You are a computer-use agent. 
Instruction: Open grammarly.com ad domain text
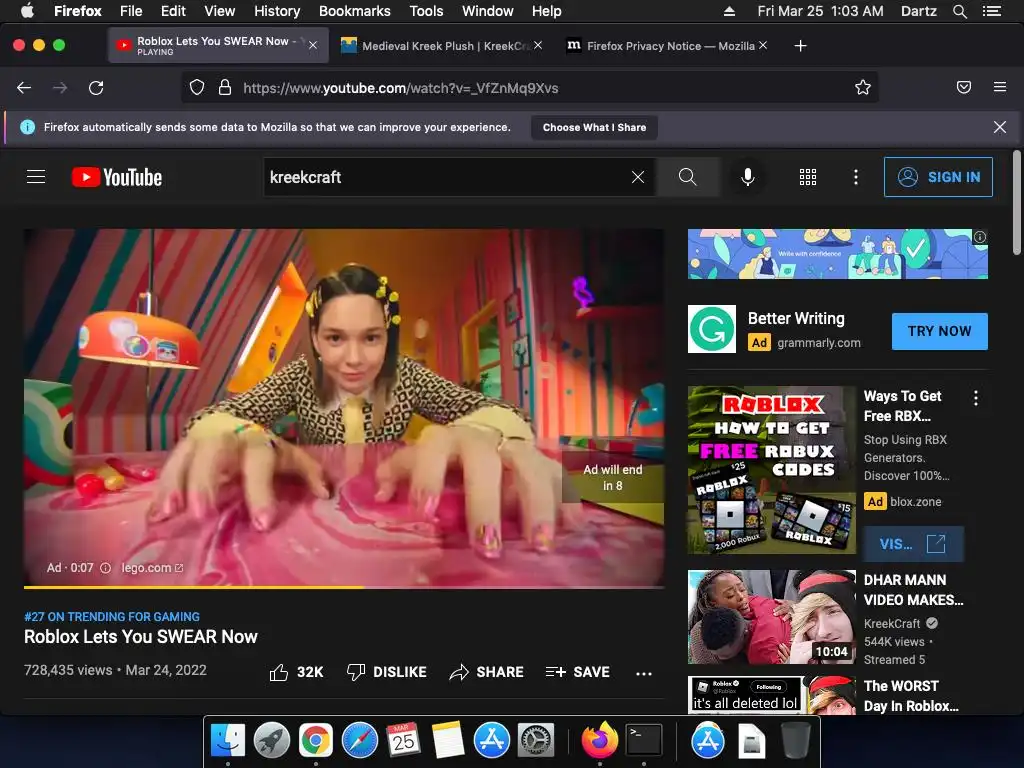[818, 343]
